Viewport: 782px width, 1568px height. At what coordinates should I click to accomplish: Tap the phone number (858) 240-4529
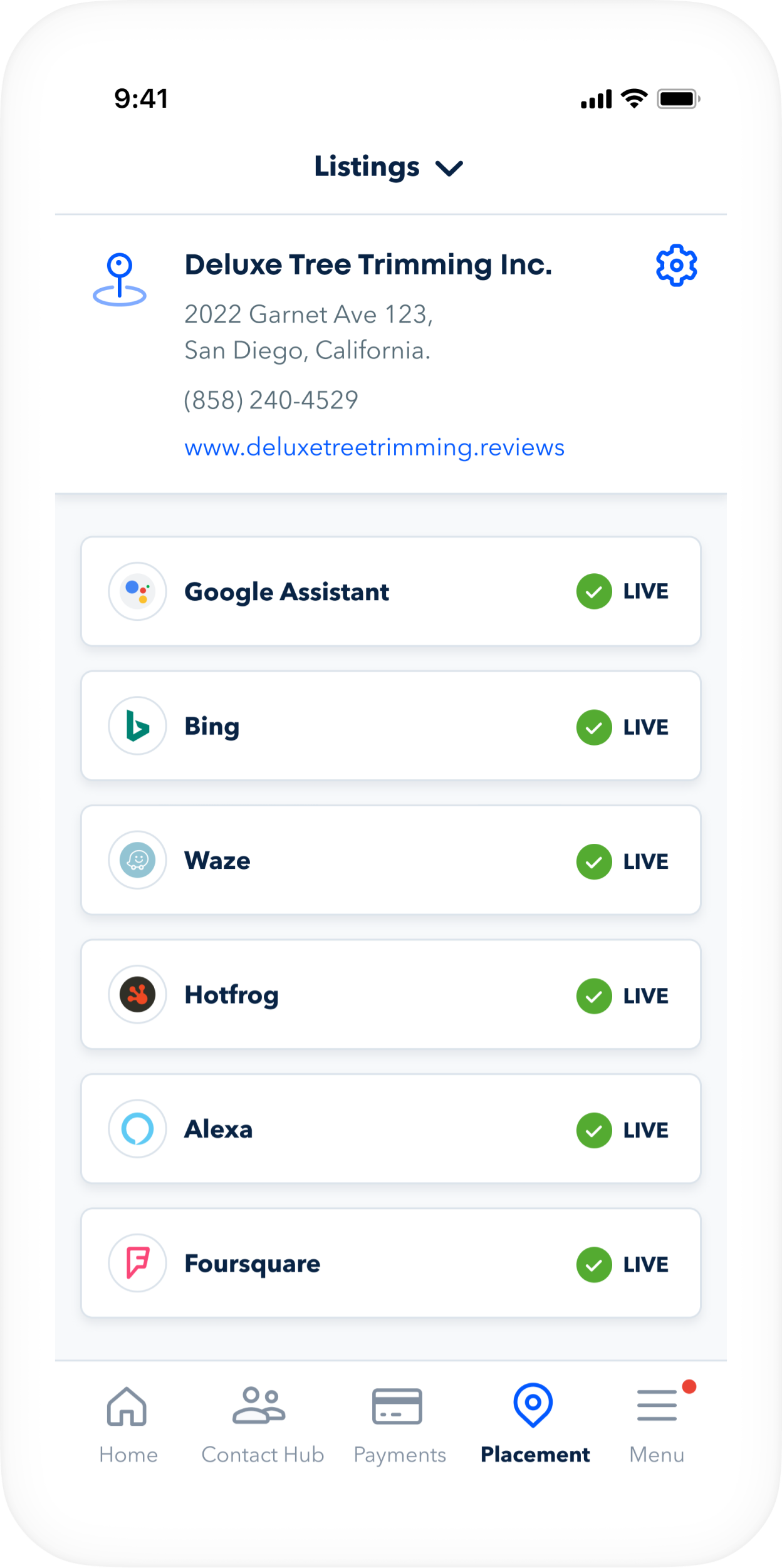tap(271, 400)
